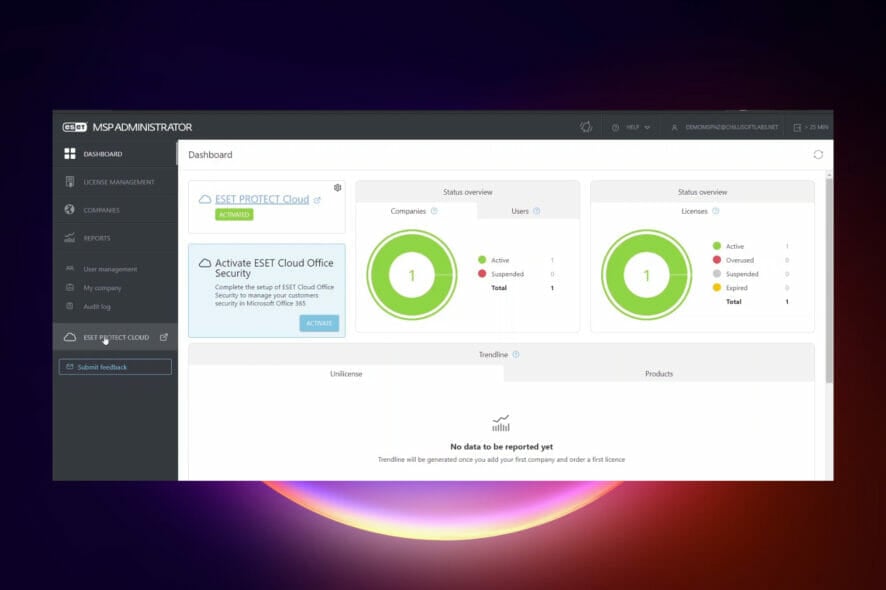Click the Expired legend label
This screenshot has width=886, height=590.
tap(736, 288)
